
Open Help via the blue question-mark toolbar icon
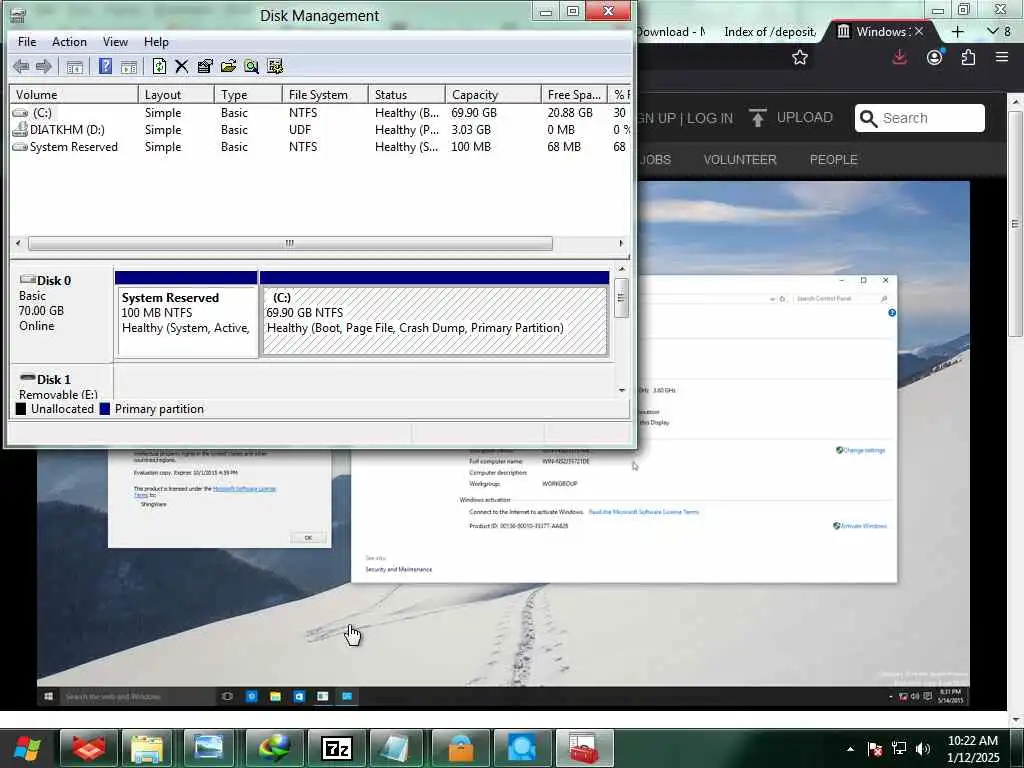click(105, 66)
